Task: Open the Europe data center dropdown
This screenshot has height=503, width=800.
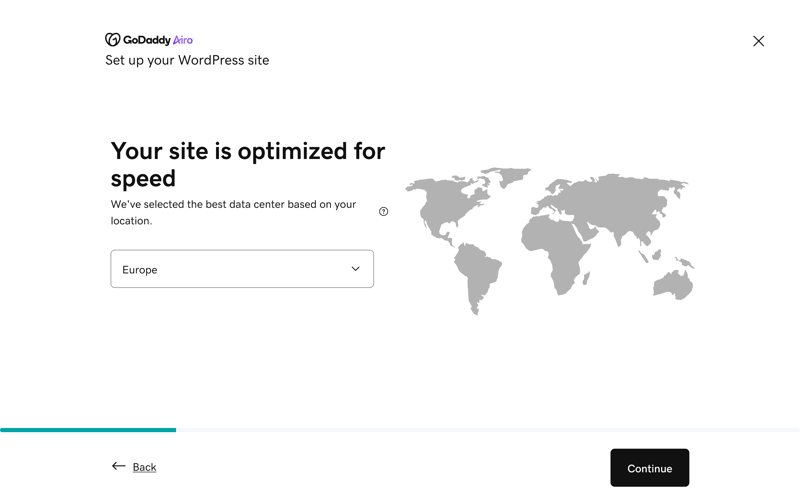Action: pyautogui.click(x=242, y=269)
